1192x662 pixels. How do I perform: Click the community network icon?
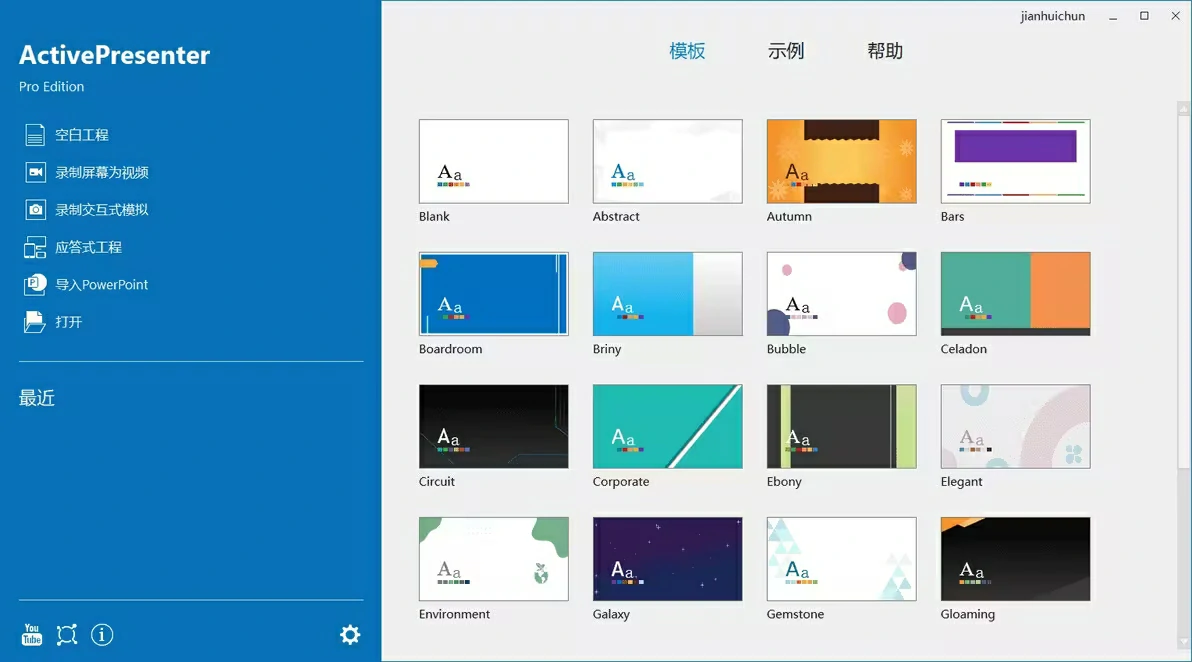click(x=67, y=635)
